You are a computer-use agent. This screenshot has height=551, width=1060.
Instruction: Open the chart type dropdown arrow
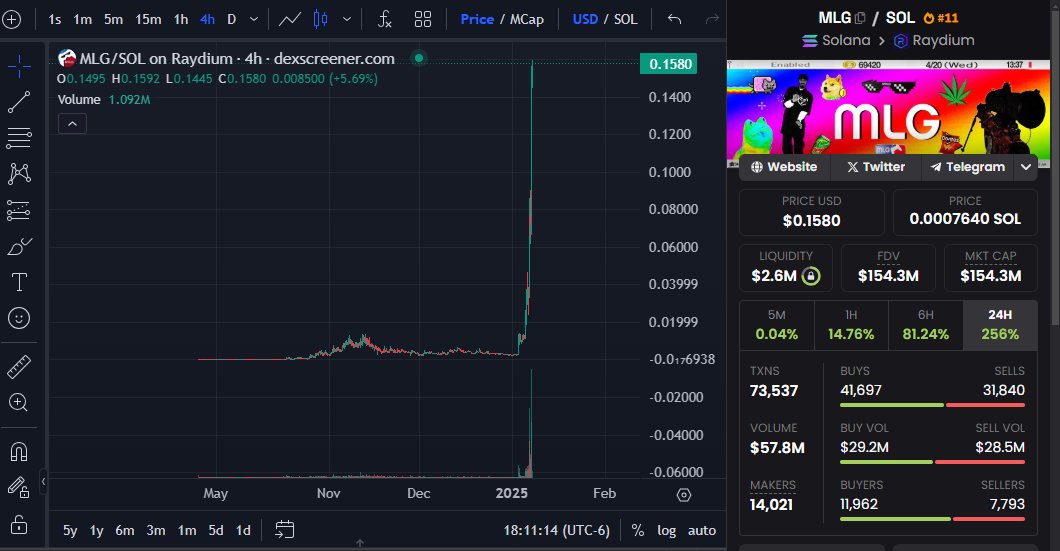(347, 20)
